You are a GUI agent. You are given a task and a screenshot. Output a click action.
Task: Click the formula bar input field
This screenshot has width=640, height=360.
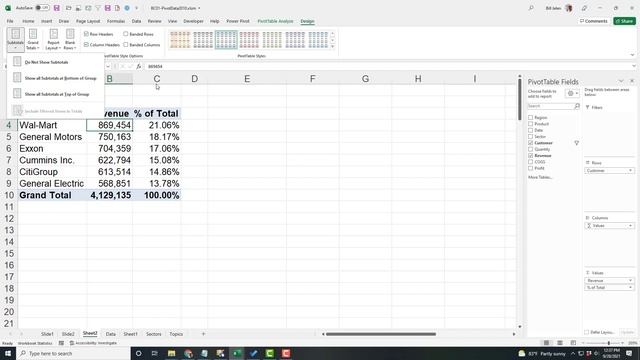point(387,66)
